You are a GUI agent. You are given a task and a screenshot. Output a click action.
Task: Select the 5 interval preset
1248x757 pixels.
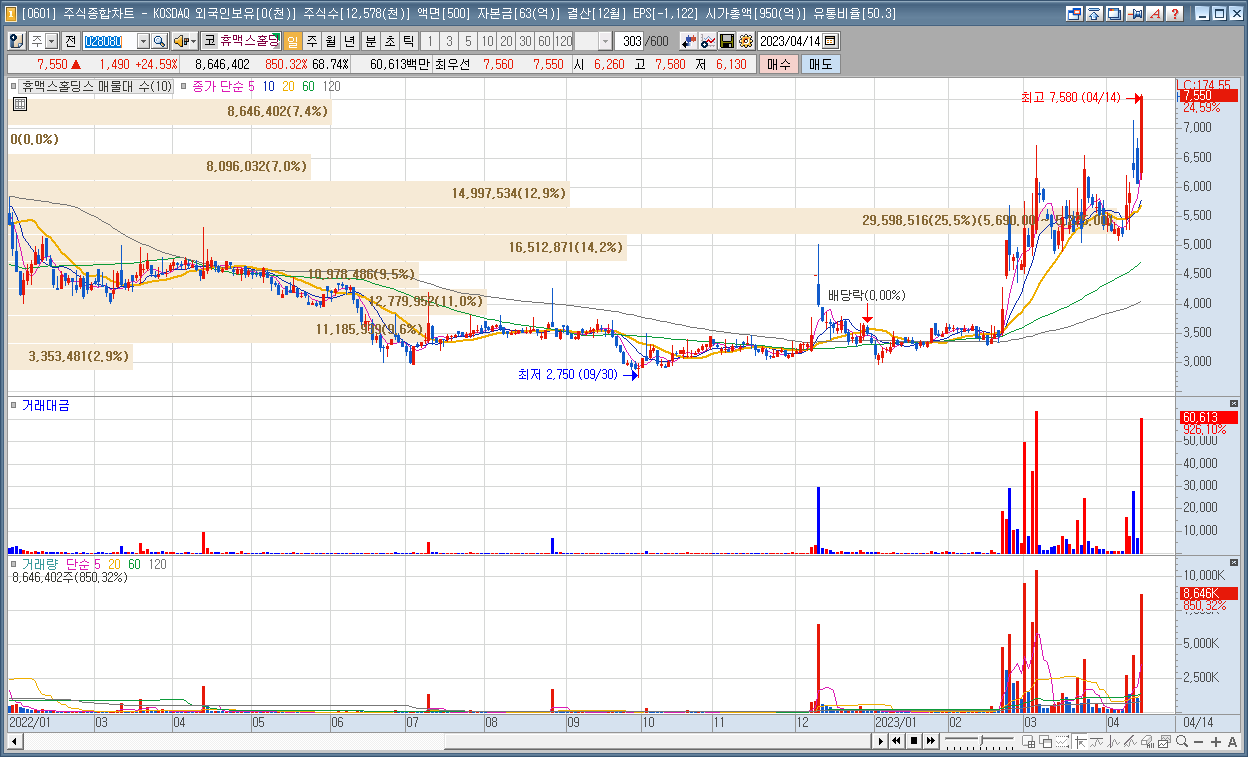(x=468, y=41)
